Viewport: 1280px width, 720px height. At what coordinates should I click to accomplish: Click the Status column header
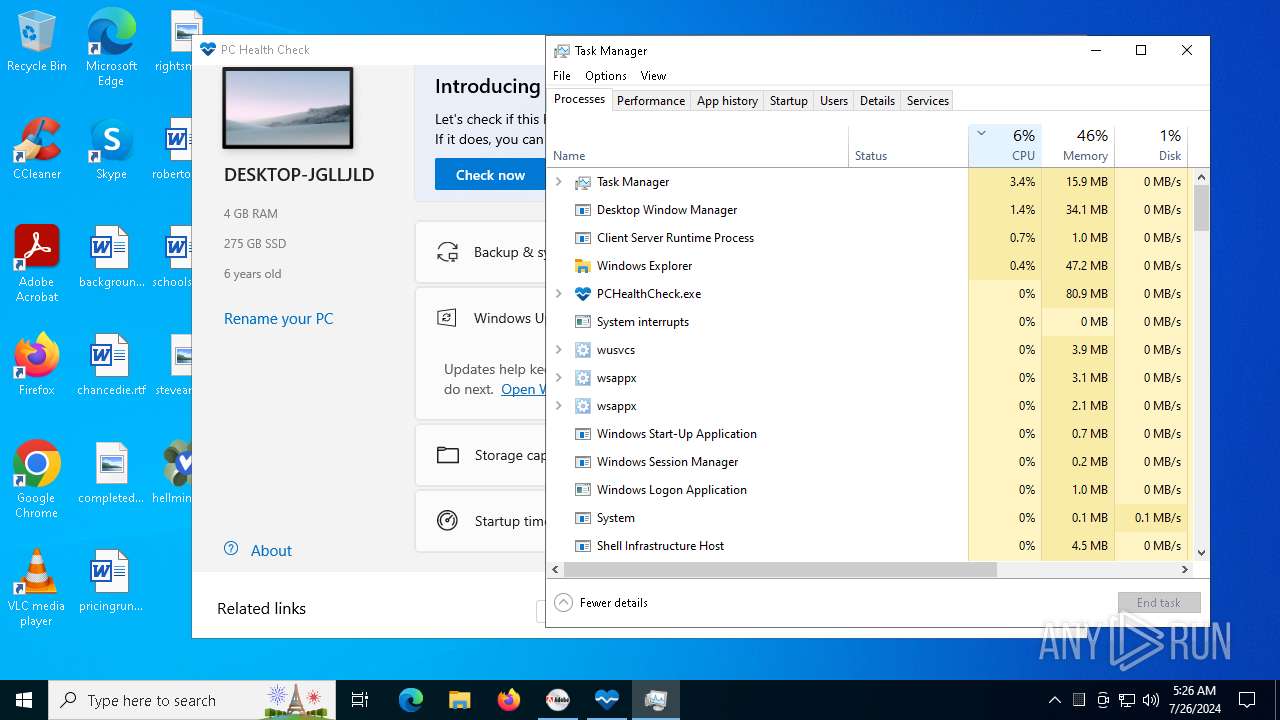pyautogui.click(x=908, y=145)
